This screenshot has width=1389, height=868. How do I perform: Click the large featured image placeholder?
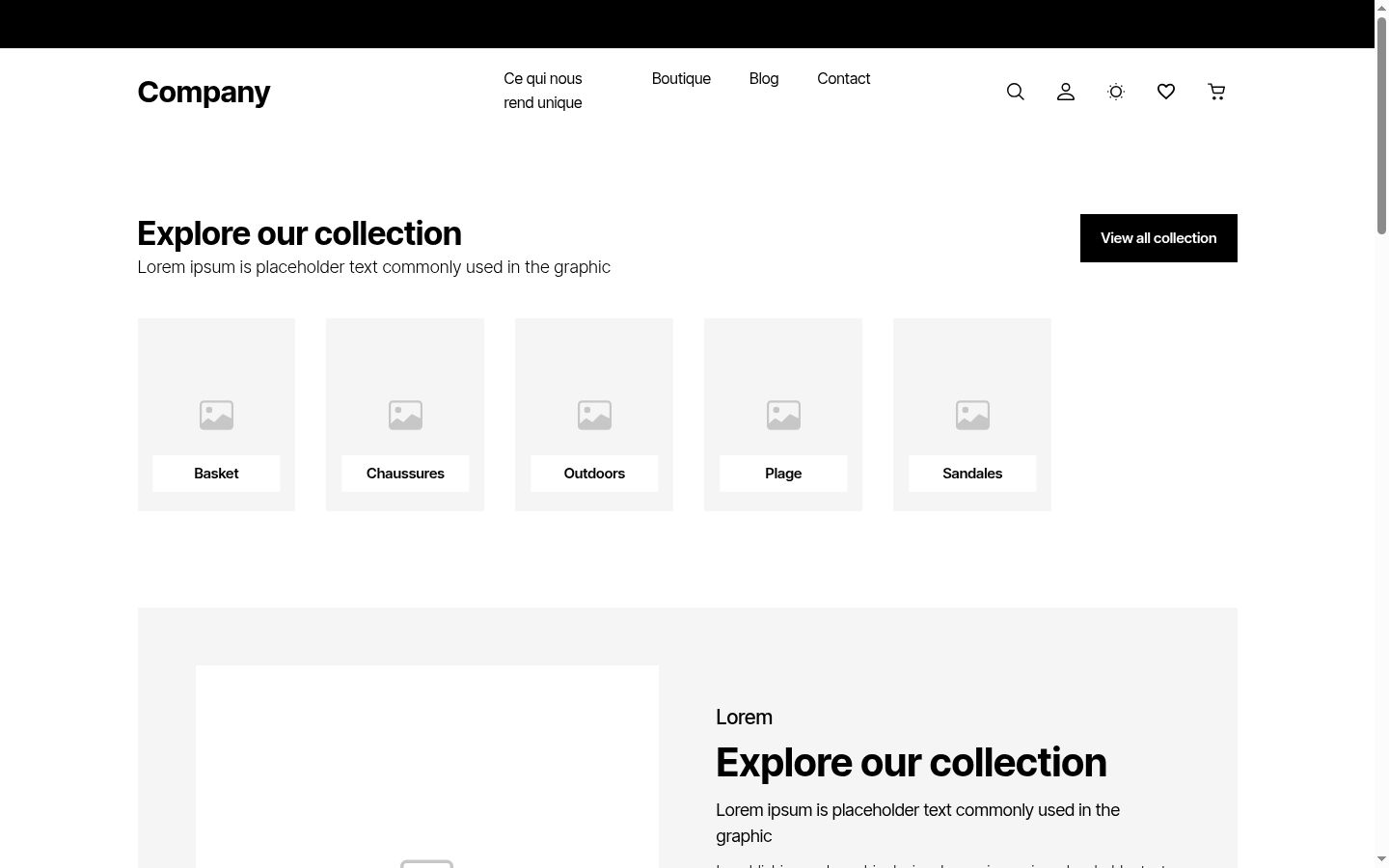click(x=427, y=767)
